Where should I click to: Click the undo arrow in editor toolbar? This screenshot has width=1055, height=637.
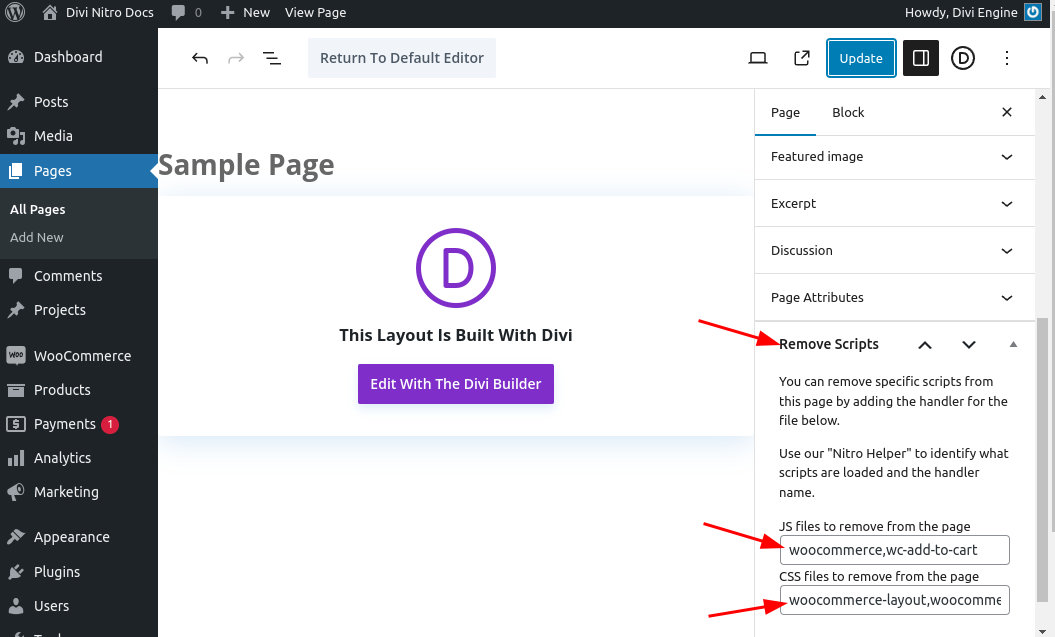coord(200,58)
